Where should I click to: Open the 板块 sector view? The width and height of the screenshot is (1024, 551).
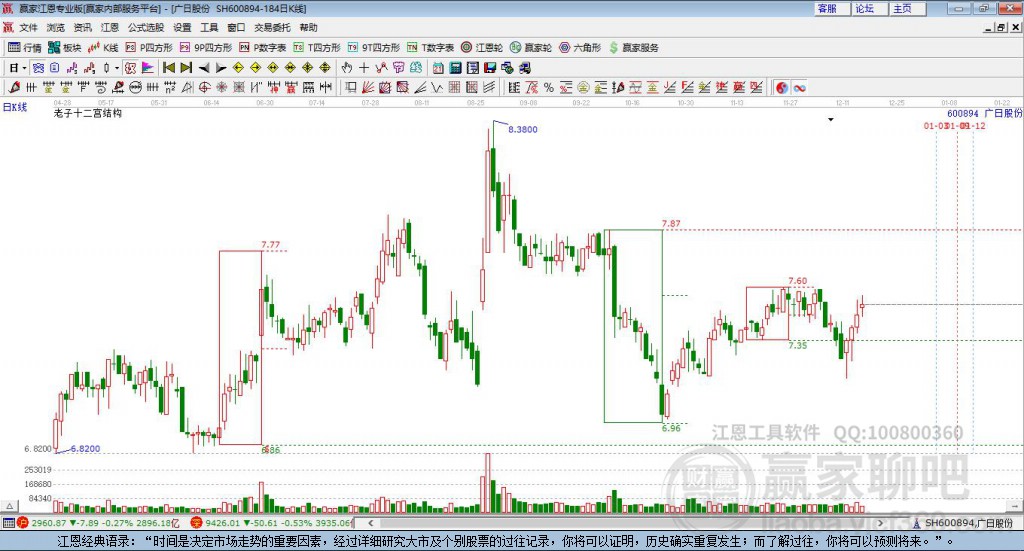point(64,48)
